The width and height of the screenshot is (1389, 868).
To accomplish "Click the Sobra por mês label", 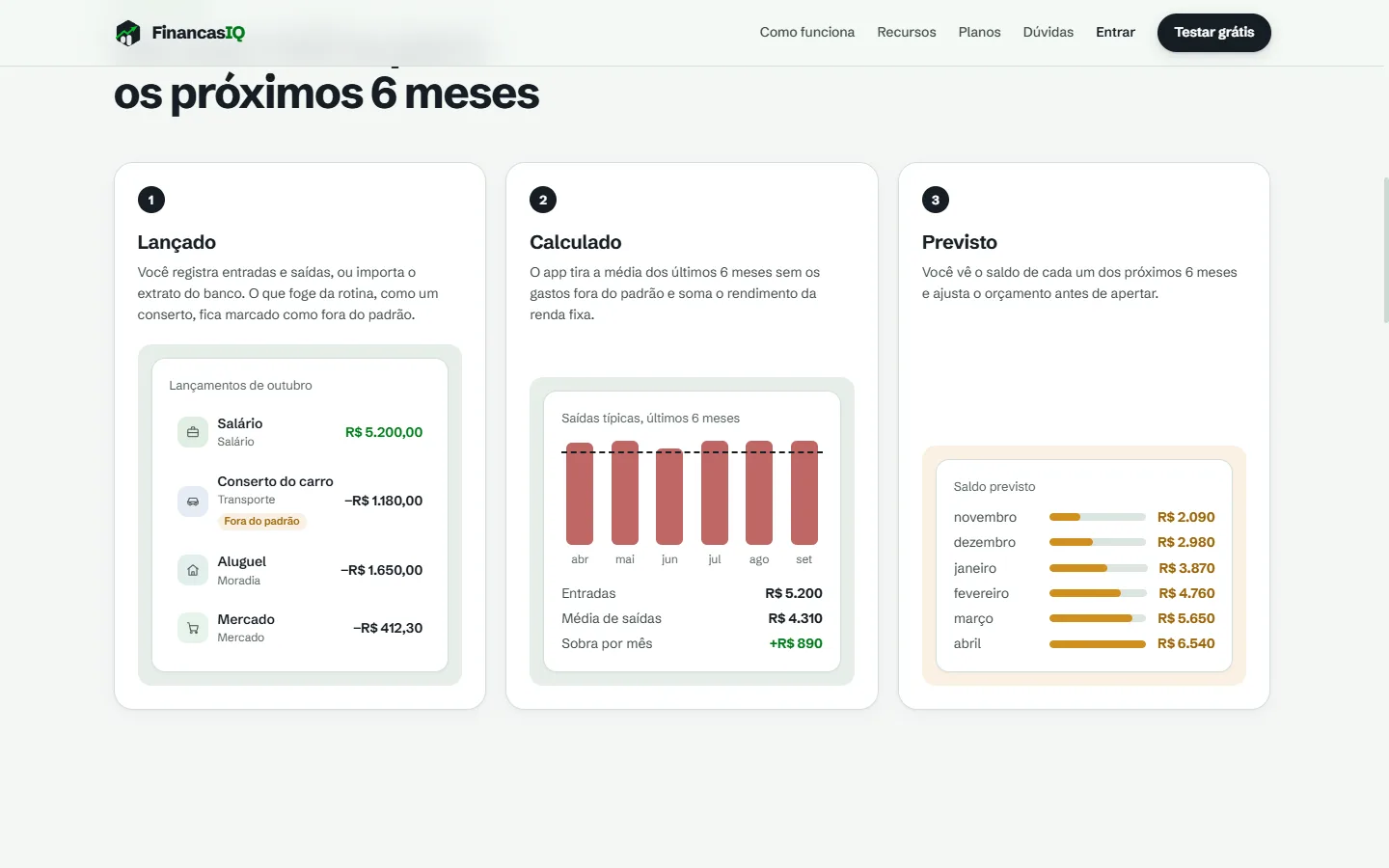I will (x=607, y=643).
